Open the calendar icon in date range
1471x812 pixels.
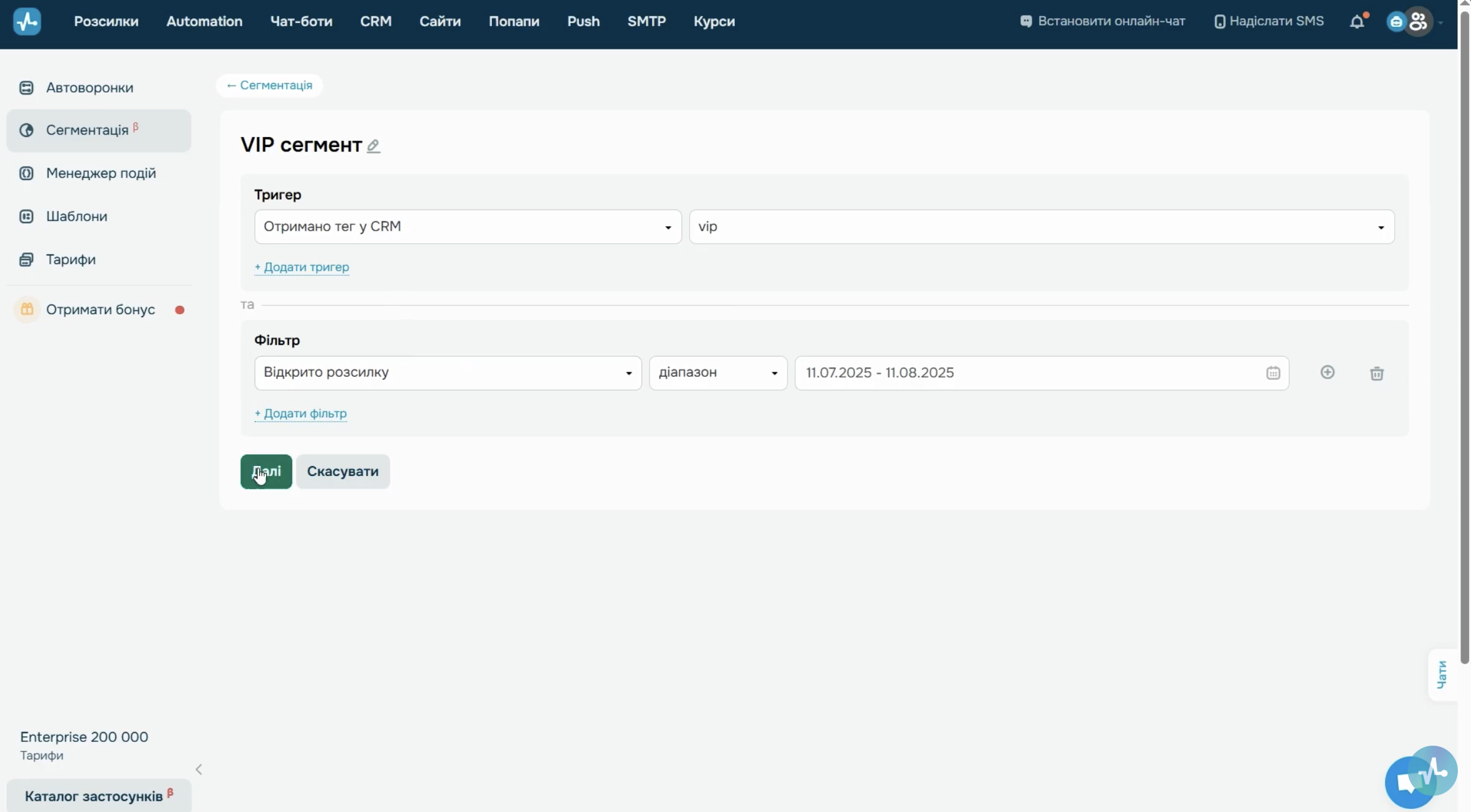[1273, 373]
